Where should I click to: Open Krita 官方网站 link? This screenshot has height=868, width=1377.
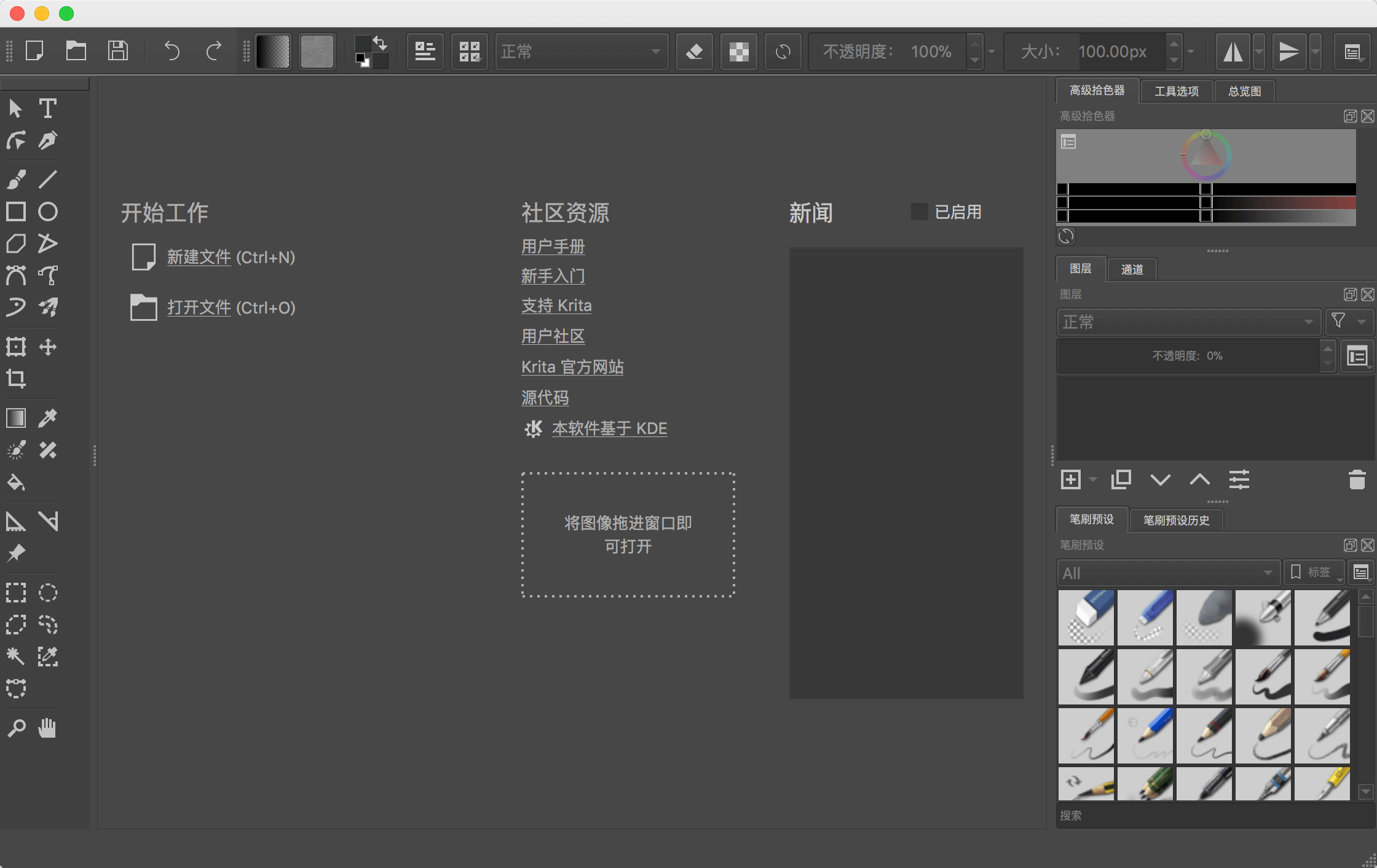coord(572,367)
